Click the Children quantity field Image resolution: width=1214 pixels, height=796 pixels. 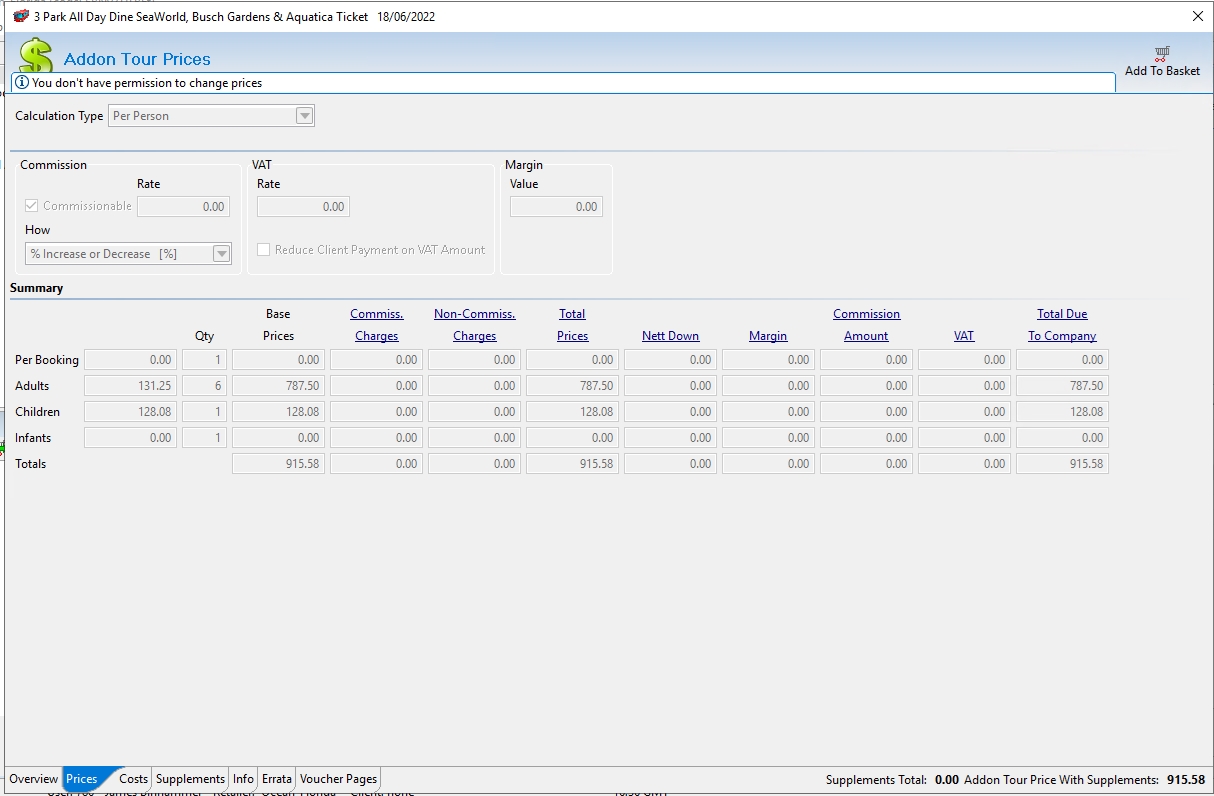click(204, 412)
